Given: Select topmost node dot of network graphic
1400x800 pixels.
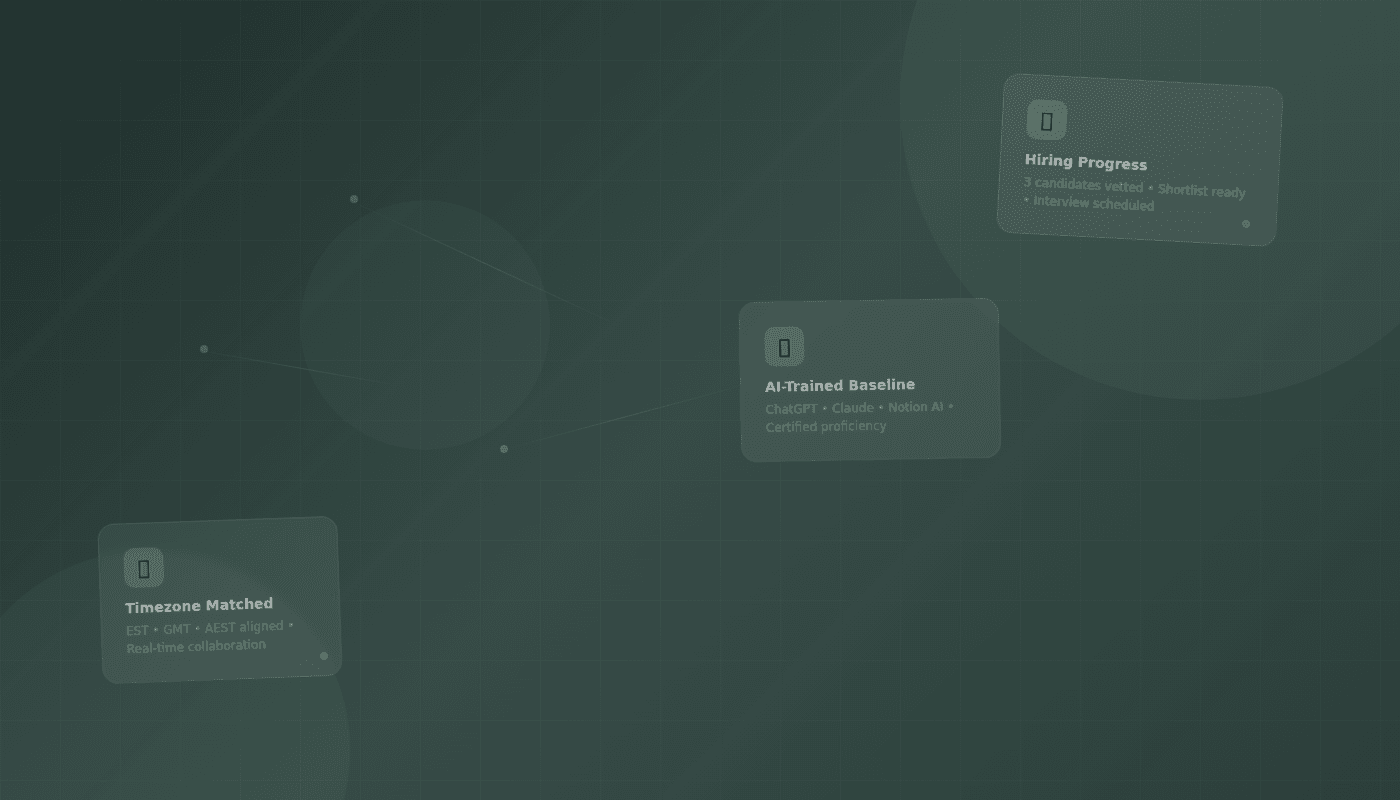Looking at the screenshot, I should [x=354, y=199].
